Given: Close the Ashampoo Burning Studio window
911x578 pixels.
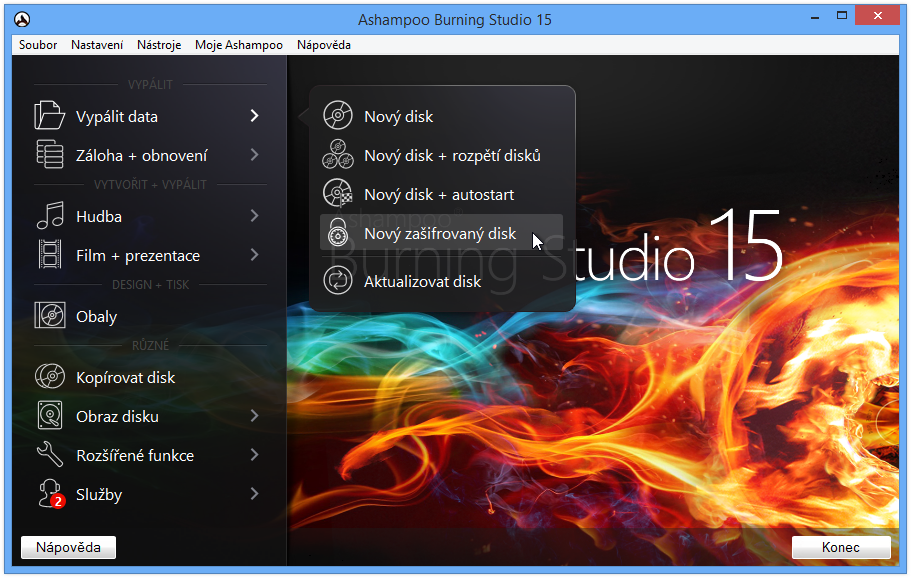Looking at the screenshot, I should point(878,16).
